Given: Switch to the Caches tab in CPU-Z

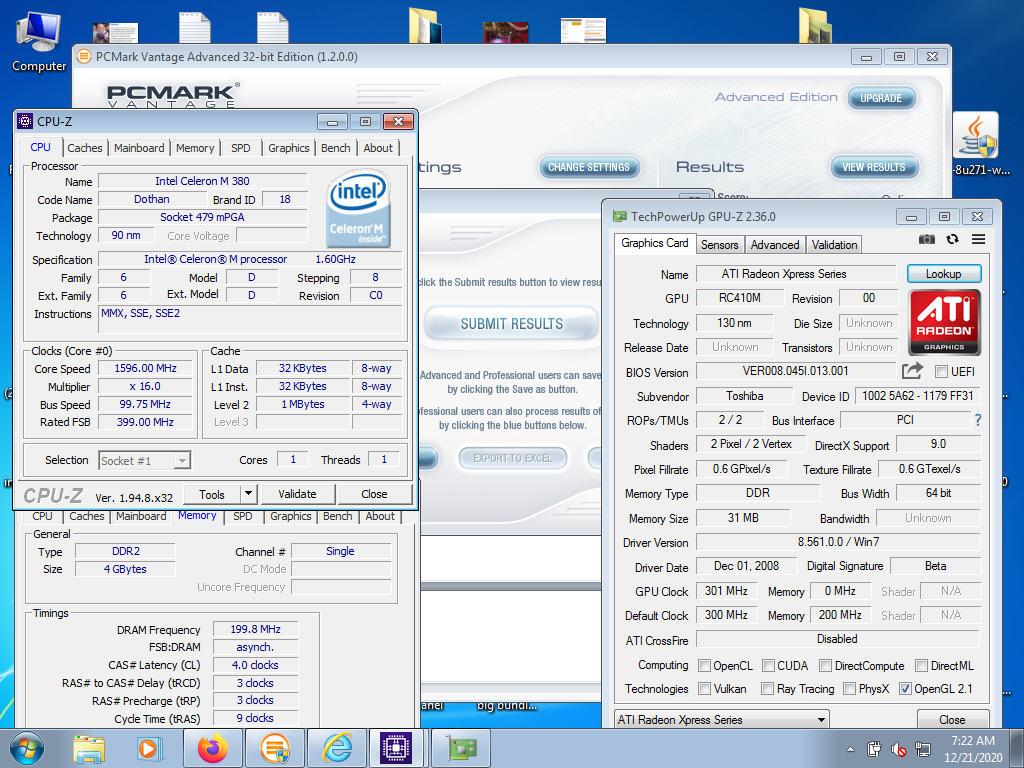Looking at the screenshot, I should [85, 148].
